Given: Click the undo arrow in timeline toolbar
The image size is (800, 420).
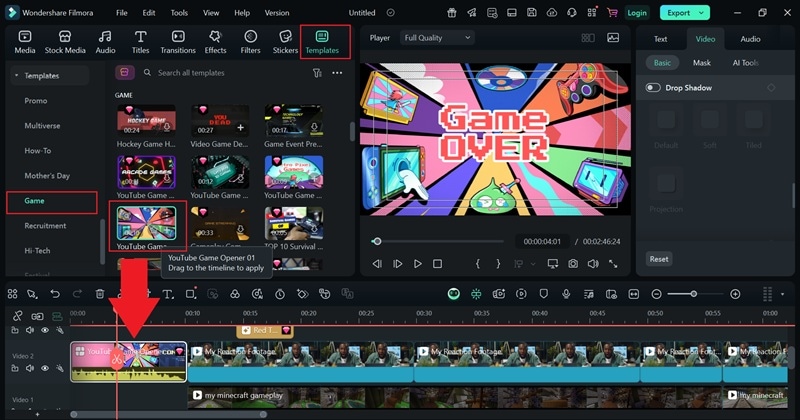Looking at the screenshot, I should [55, 294].
